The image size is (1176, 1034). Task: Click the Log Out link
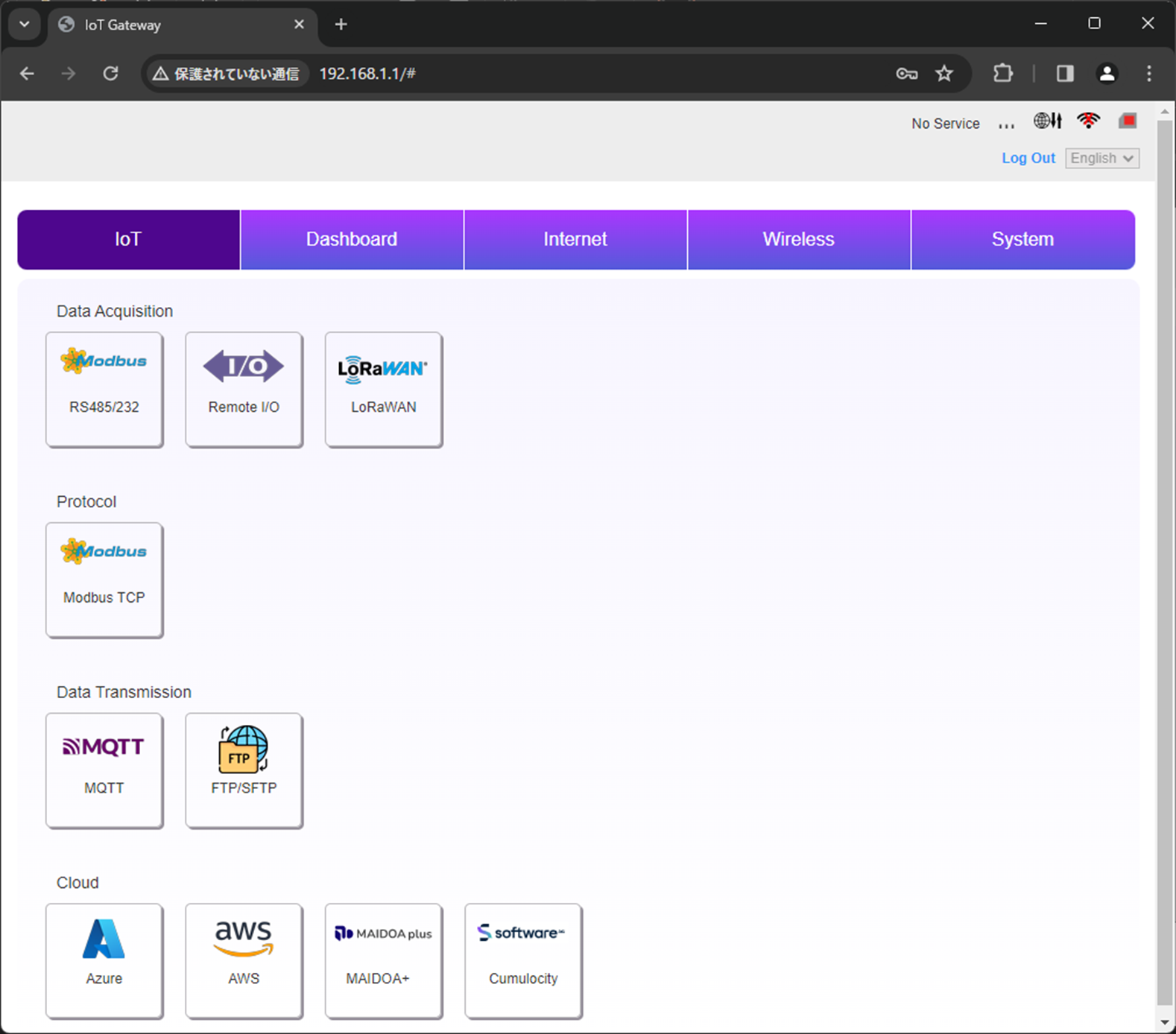[x=1028, y=158]
